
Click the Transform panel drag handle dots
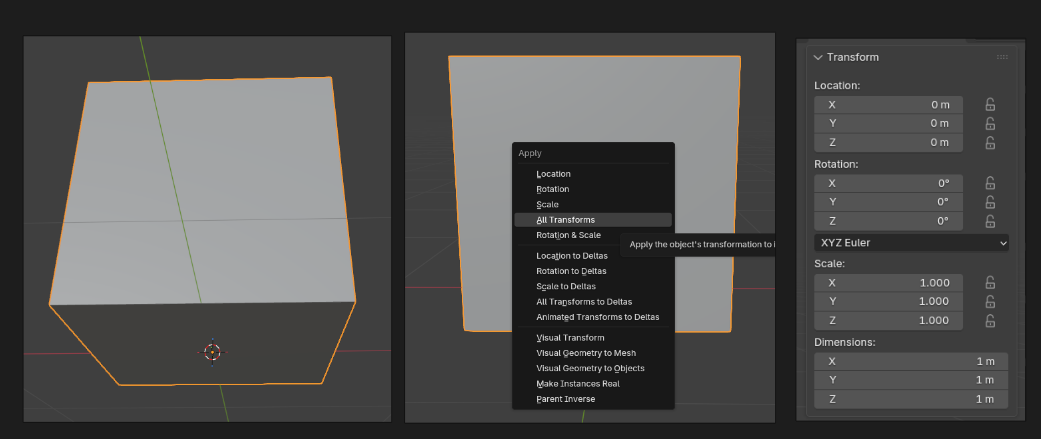pos(1002,57)
